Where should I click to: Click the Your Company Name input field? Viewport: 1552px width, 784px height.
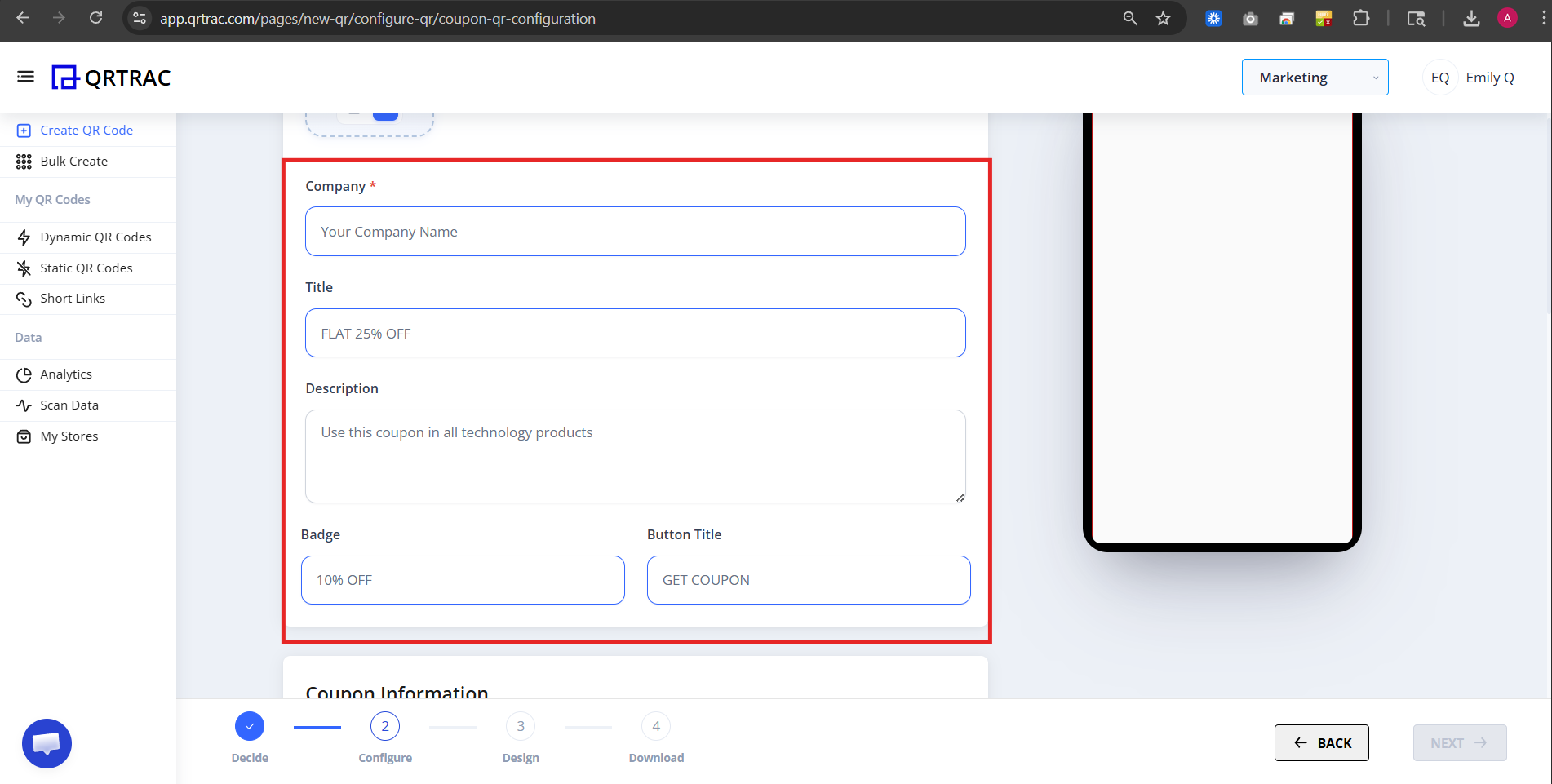pyautogui.click(x=635, y=231)
